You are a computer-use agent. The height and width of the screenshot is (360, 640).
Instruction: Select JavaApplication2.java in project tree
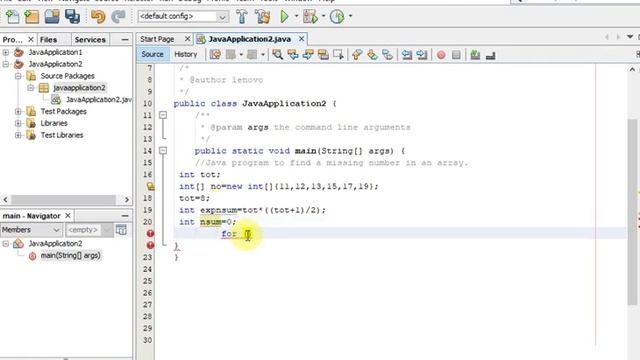click(98, 100)
